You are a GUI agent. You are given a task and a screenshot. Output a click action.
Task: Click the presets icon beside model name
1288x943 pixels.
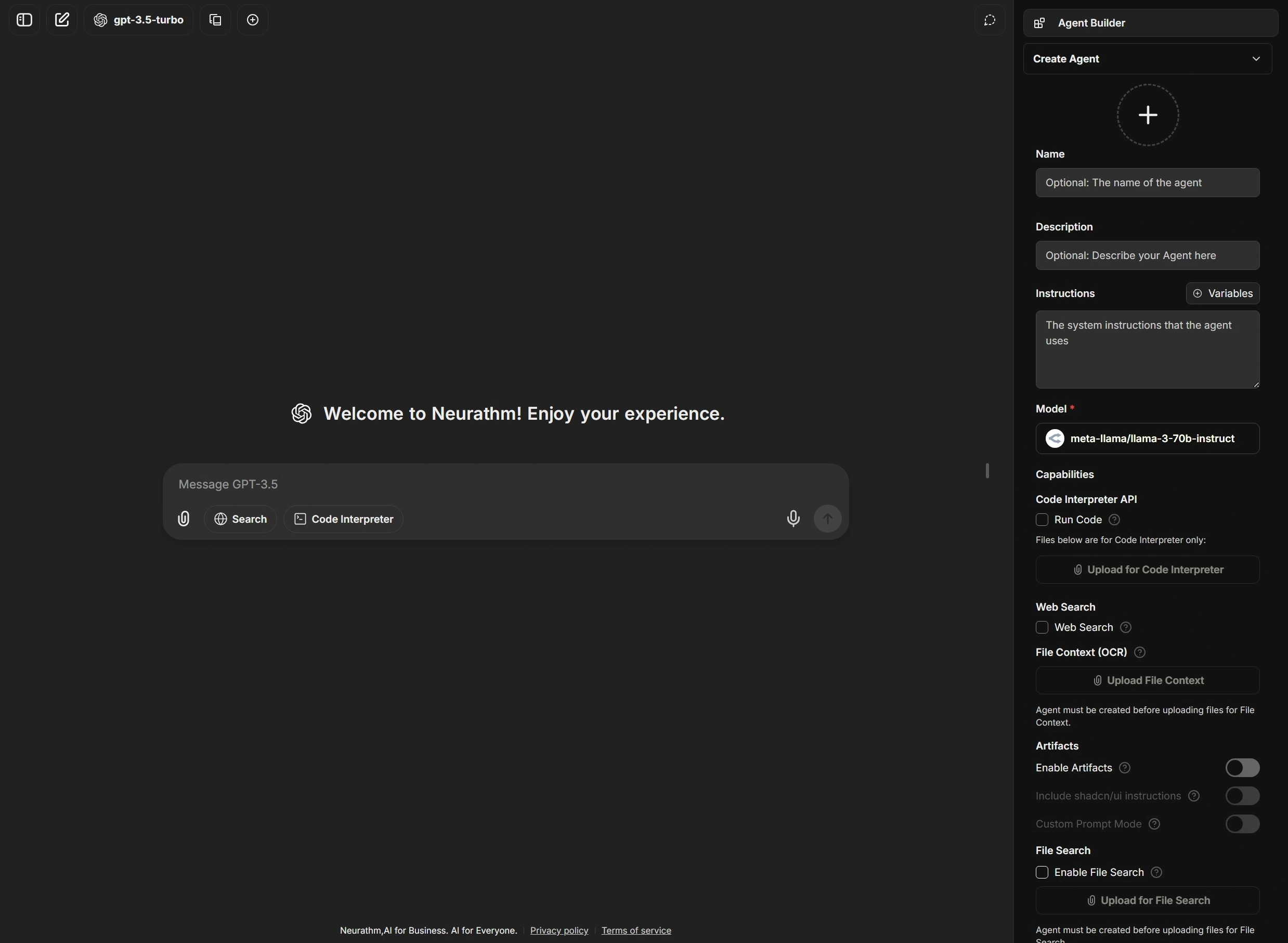(x=215, y=20)
